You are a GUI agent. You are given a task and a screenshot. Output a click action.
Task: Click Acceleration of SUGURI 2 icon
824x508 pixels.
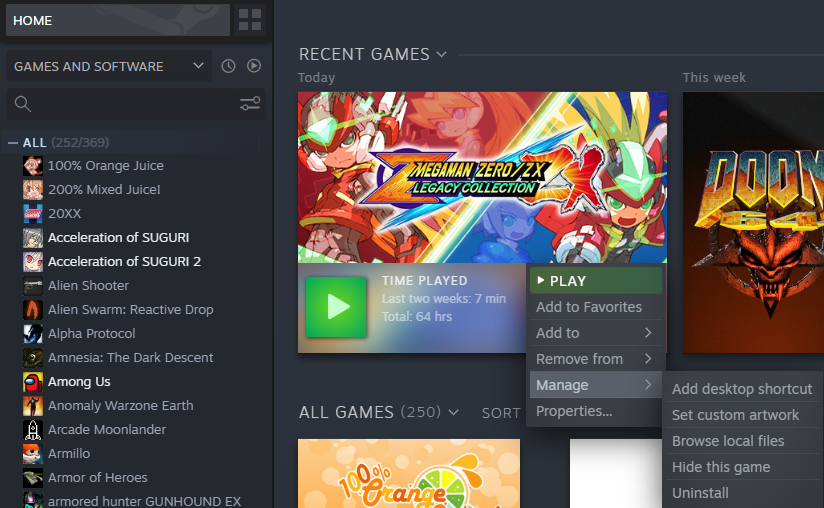(x=33, y=262)
